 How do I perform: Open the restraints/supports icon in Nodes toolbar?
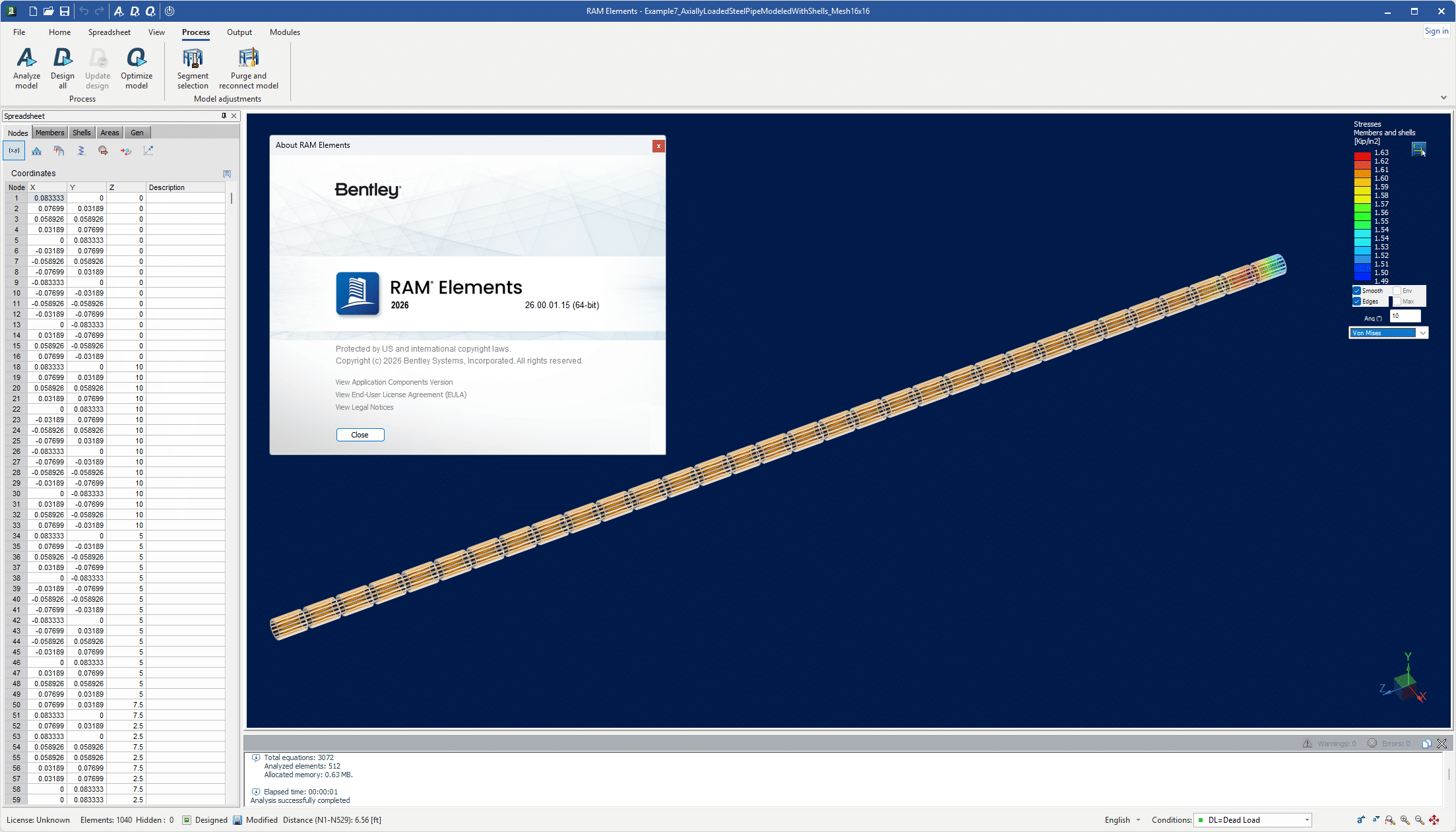point(37,151)
